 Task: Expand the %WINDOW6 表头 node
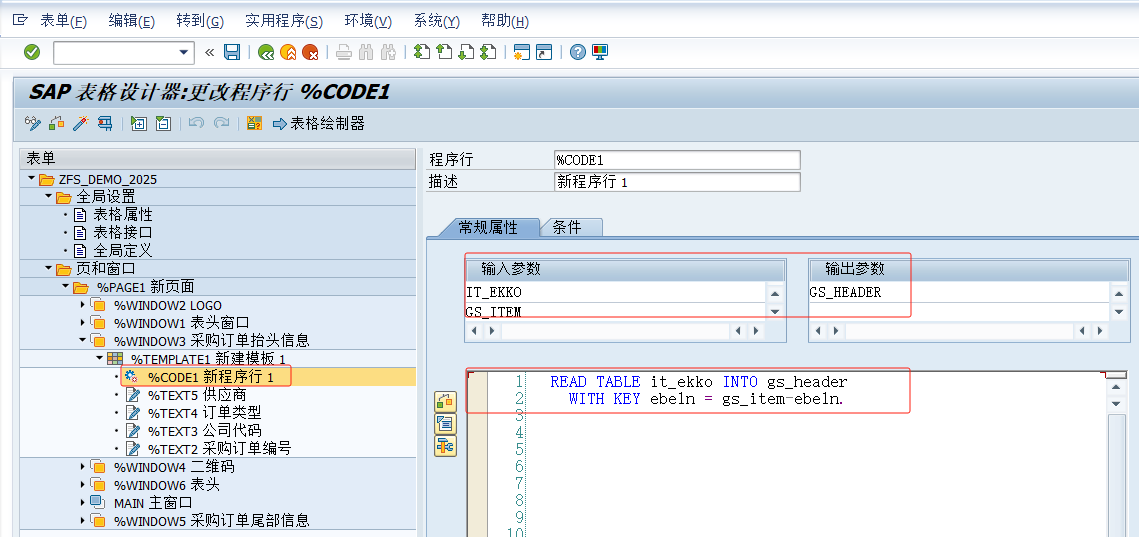click(82, 485)
